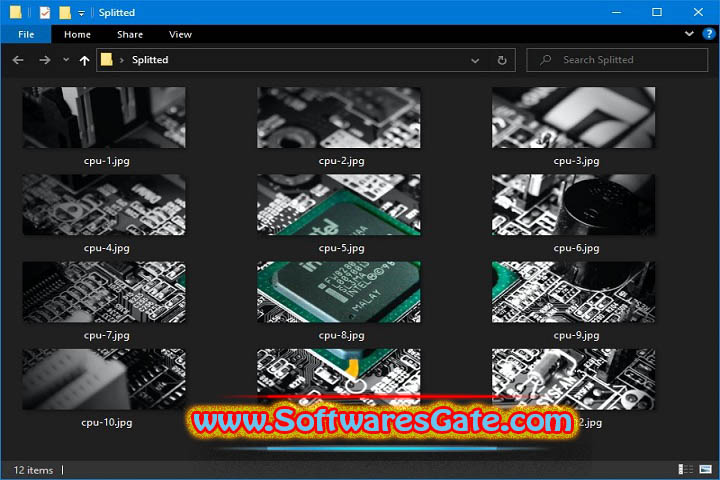Screen dimensions: 720x480
Task: Switch to the Home ribbon tab
Action: coord(77,34)
